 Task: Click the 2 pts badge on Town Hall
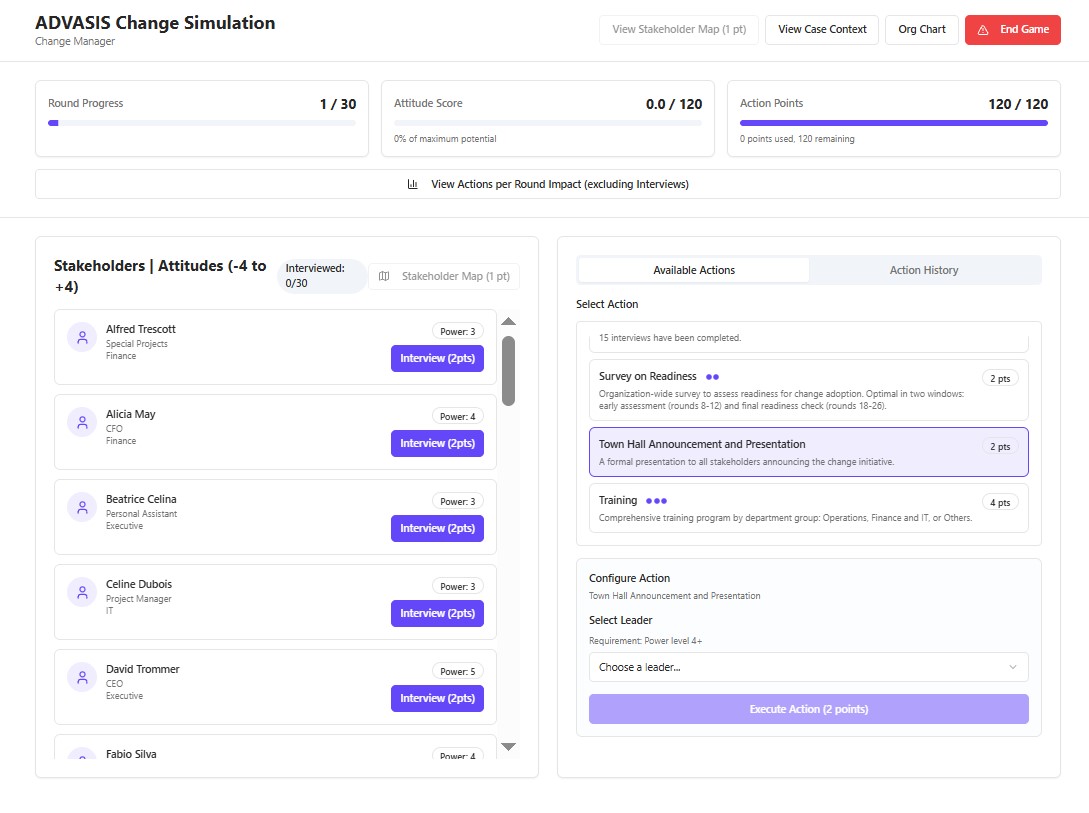[x=1000, y=446]
